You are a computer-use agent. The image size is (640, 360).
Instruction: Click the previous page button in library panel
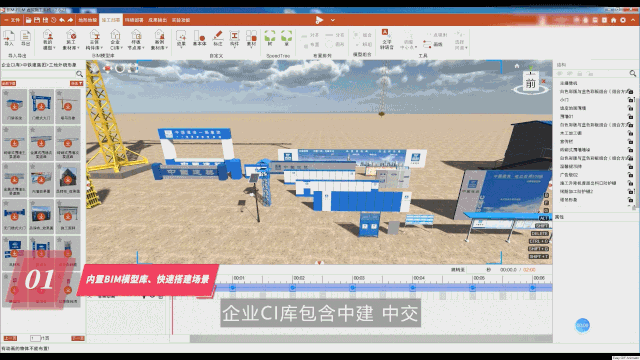10,338
